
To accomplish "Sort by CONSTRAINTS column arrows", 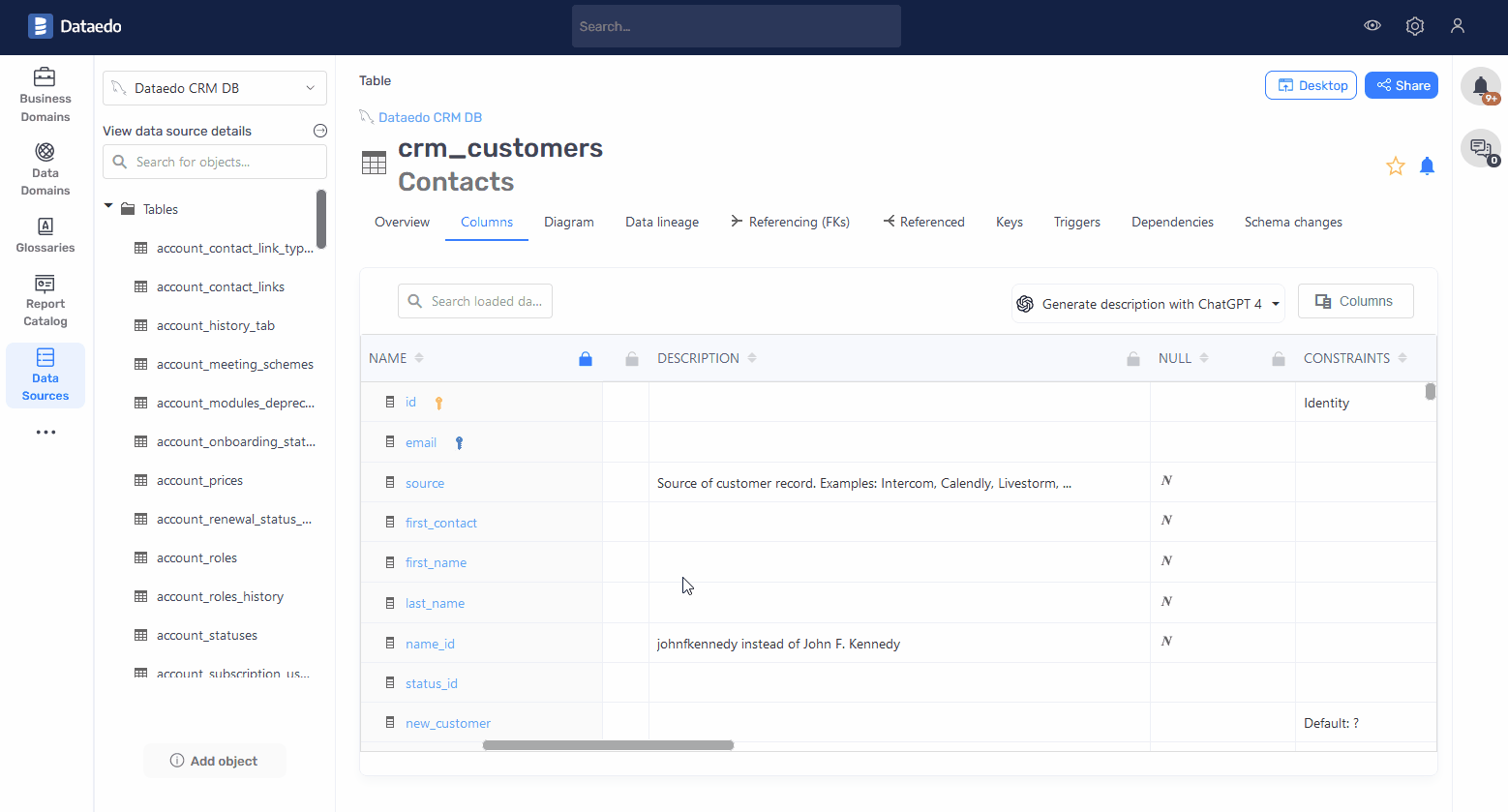I will [x=1402, y=358].
